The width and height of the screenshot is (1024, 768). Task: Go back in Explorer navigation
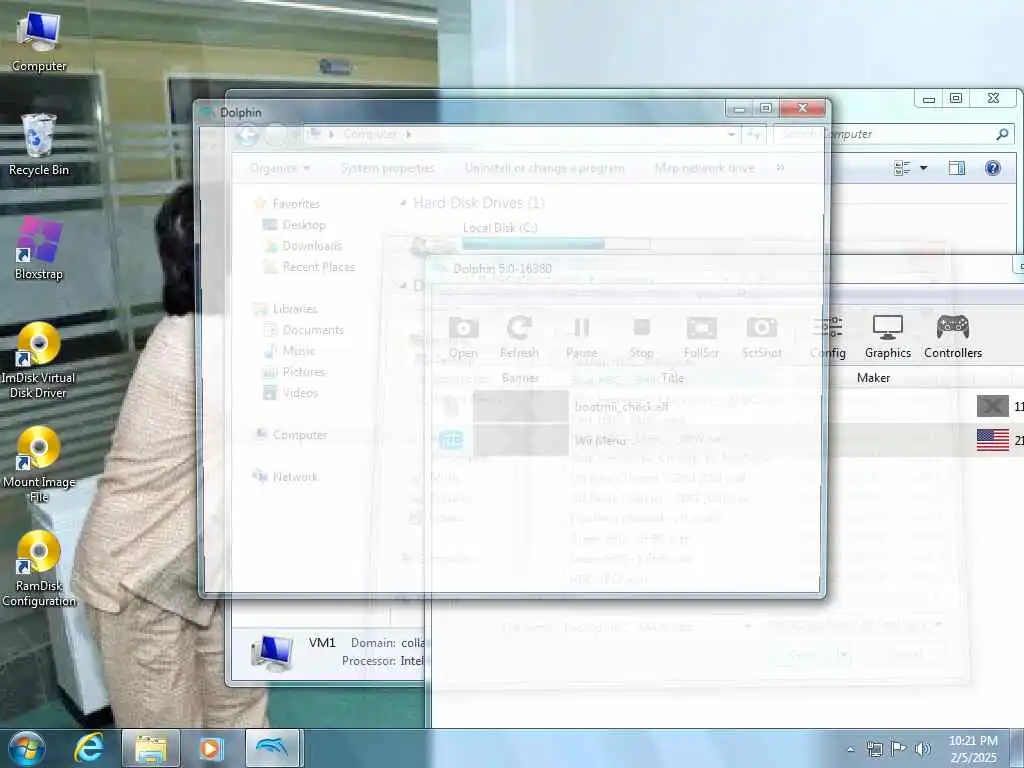click(247, 135)
